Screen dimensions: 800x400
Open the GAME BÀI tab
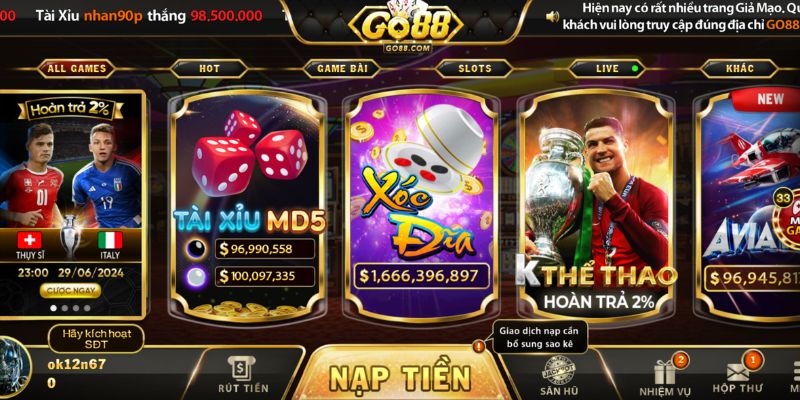click(x=342, y=68)
